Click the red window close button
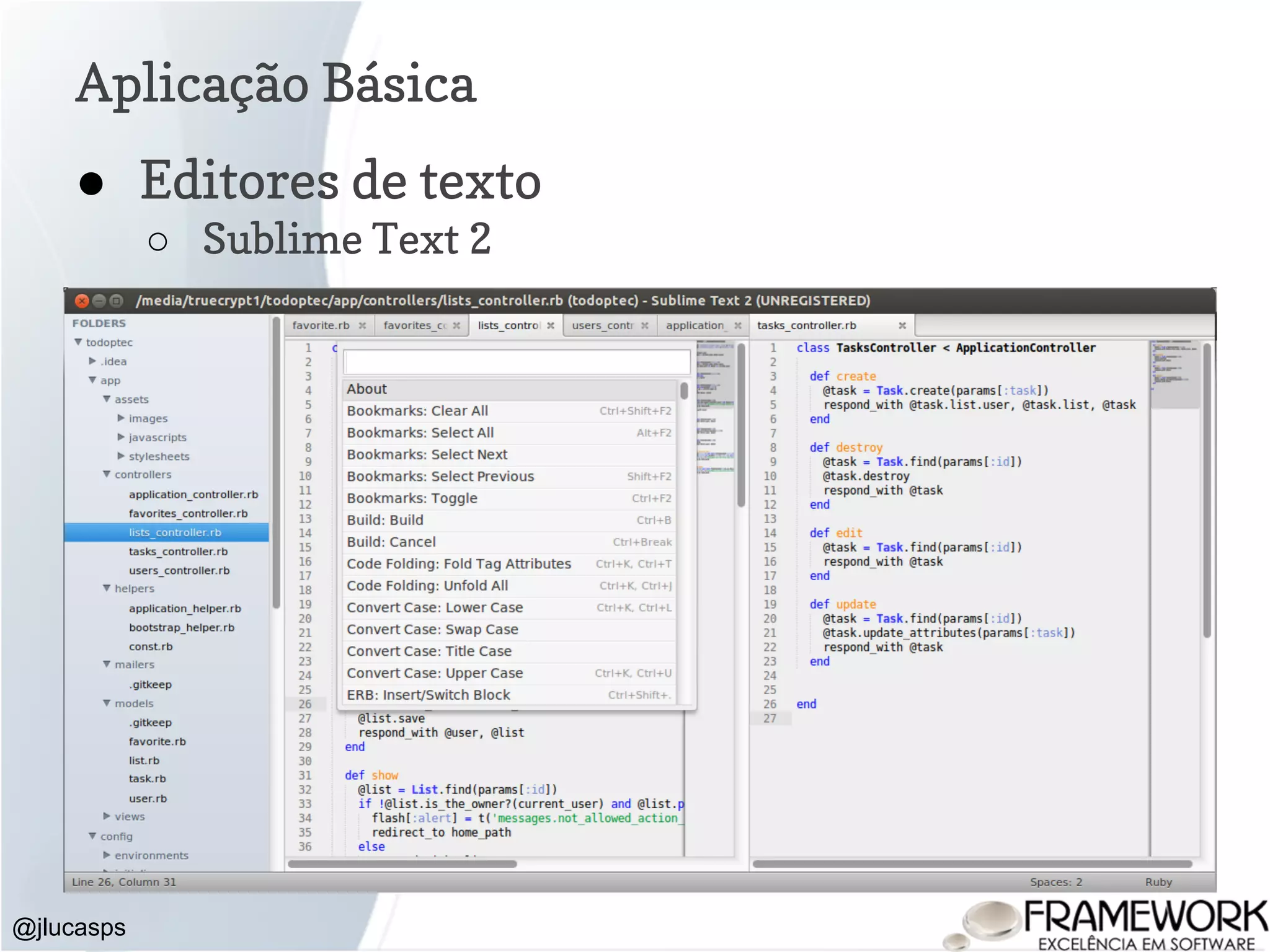 82,301
